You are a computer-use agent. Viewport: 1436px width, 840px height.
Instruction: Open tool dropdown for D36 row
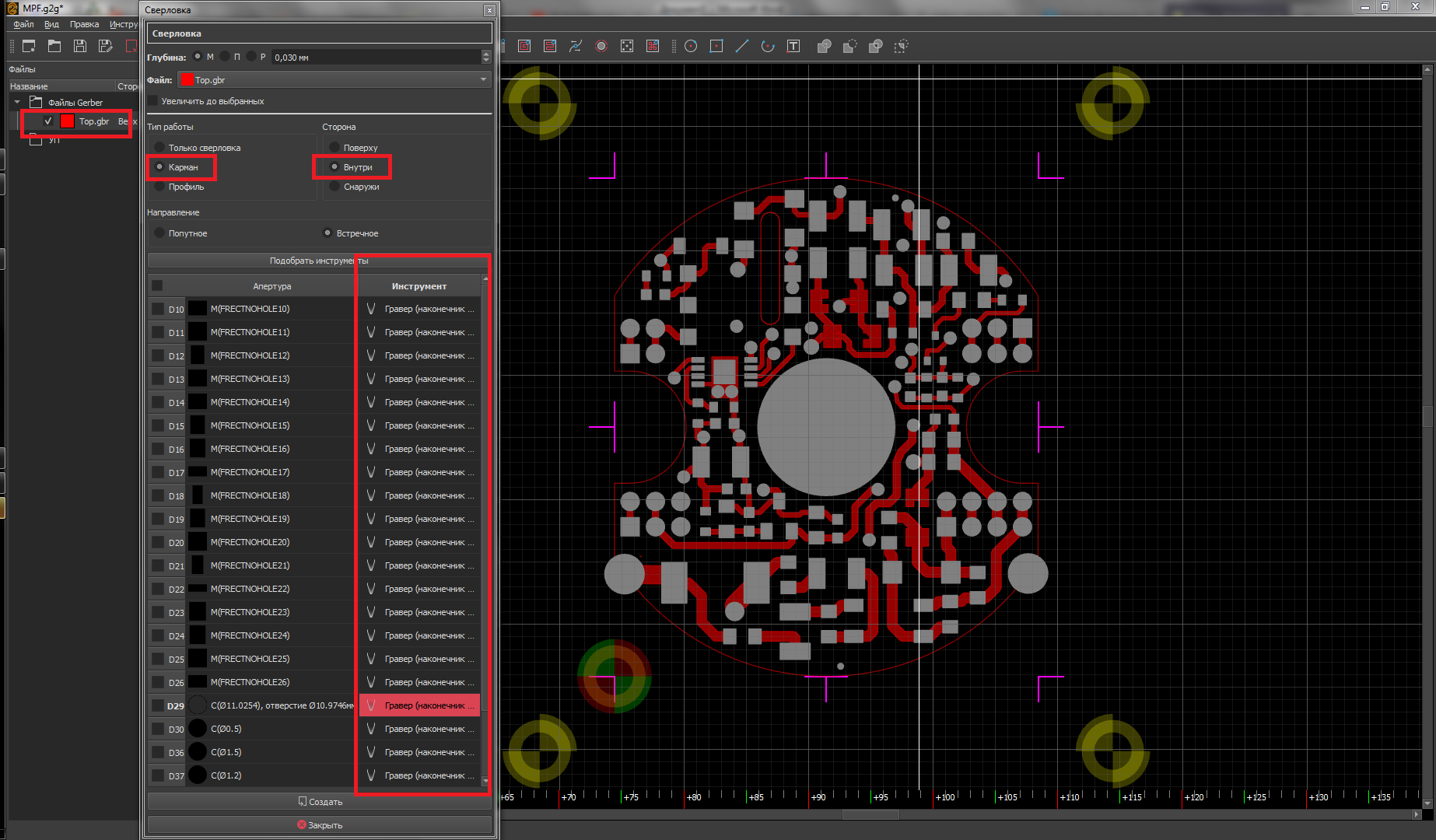coord(419,752)
